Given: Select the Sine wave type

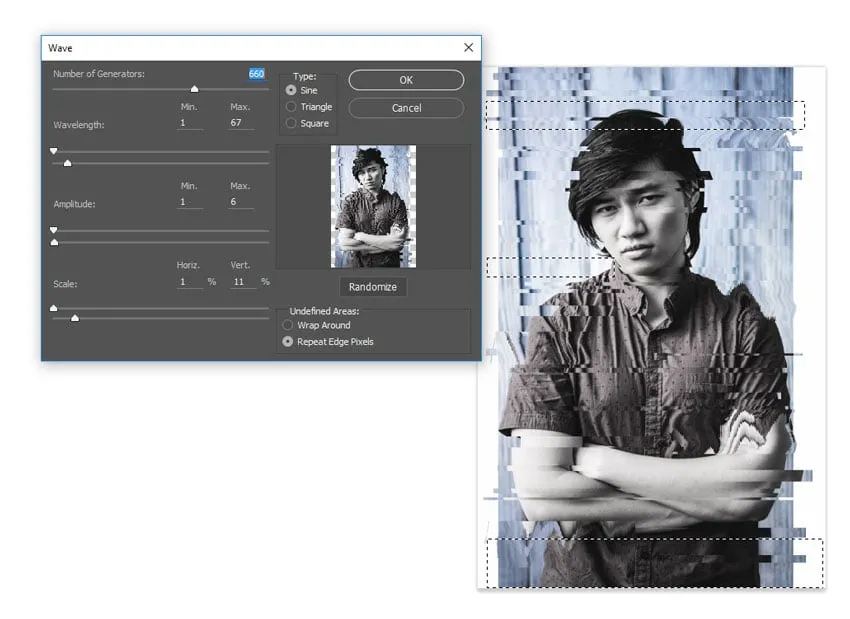Looking at the screenshot, I should pos(291,90).
